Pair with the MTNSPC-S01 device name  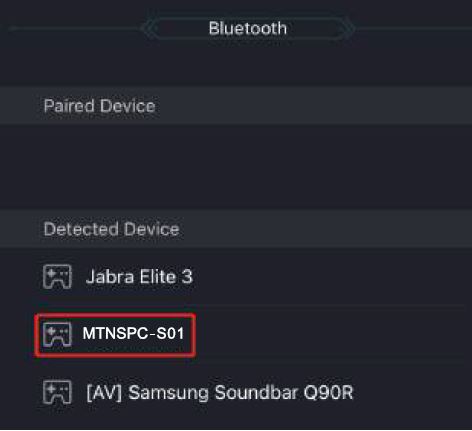tap(133, 333)
